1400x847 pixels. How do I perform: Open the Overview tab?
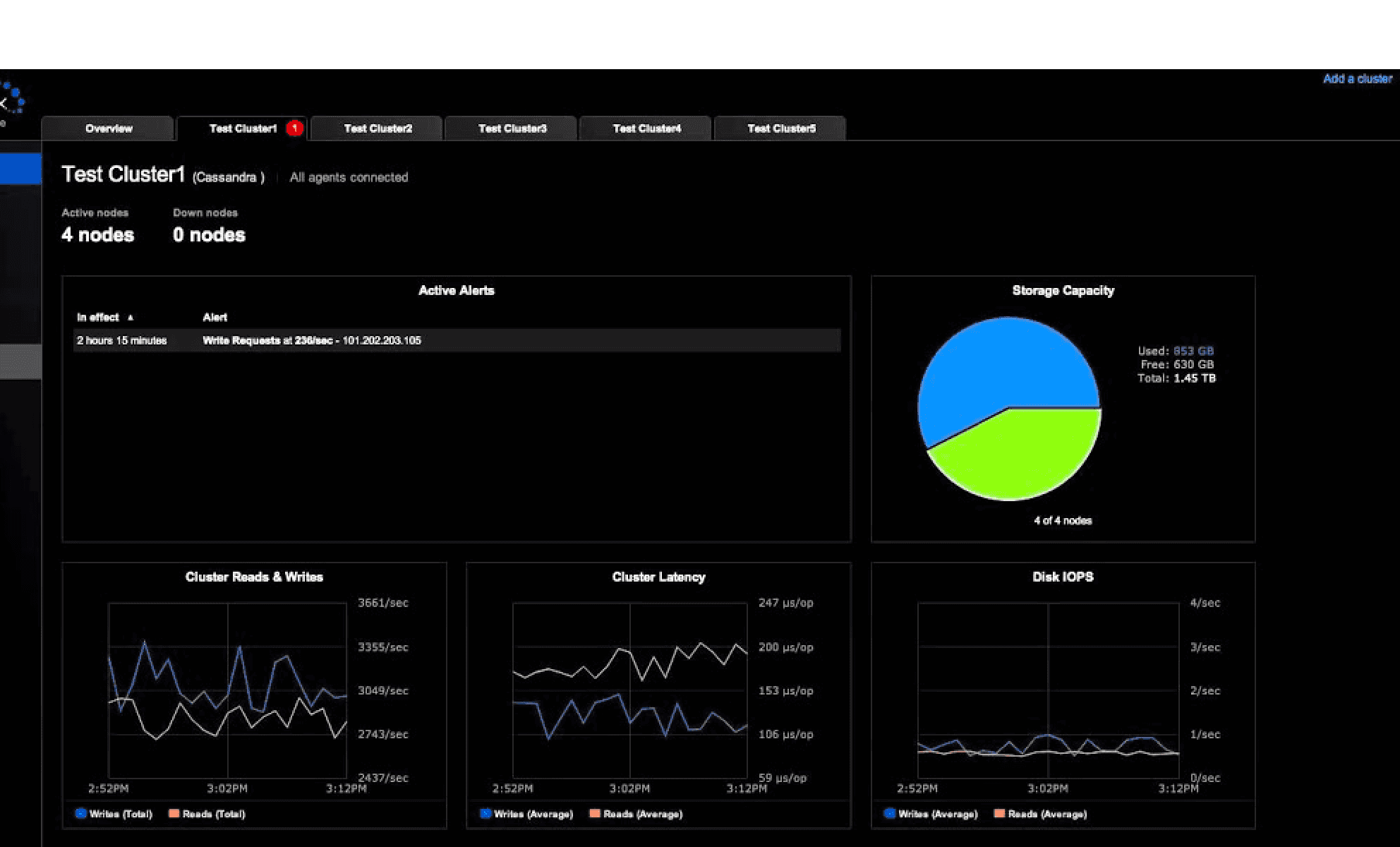(107, 128)
